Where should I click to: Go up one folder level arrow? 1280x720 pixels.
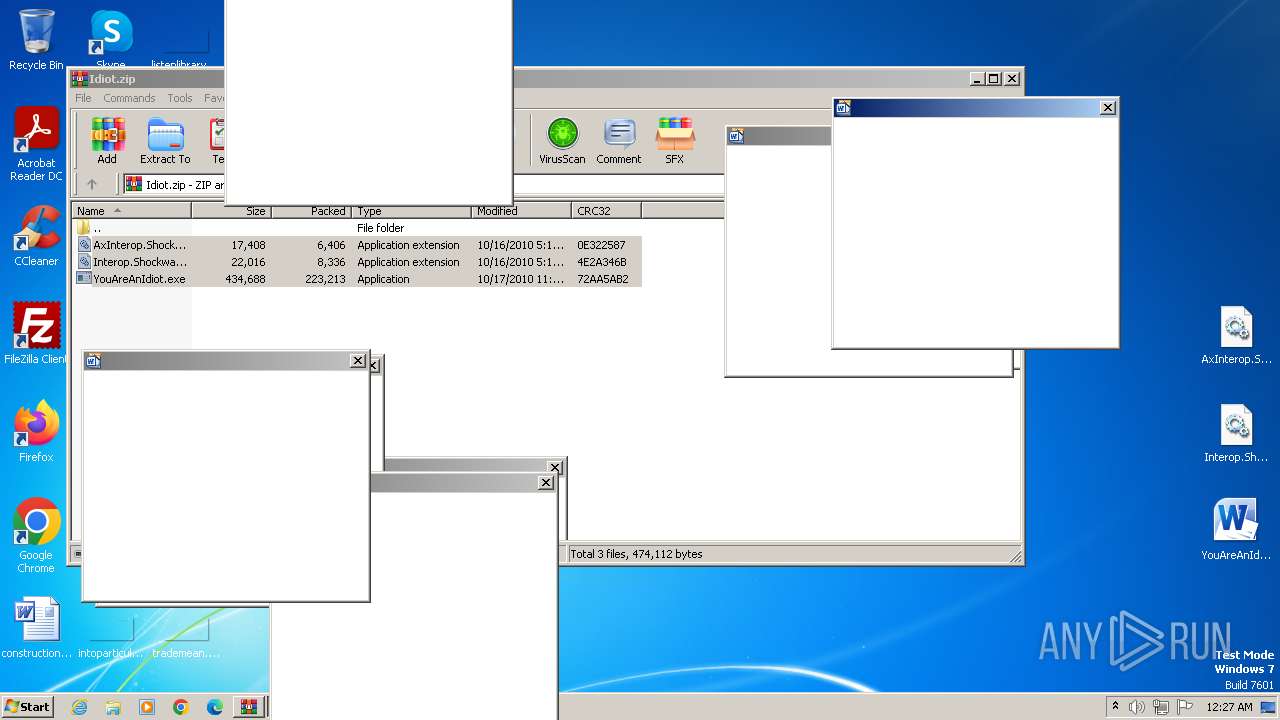click(92, 184)
